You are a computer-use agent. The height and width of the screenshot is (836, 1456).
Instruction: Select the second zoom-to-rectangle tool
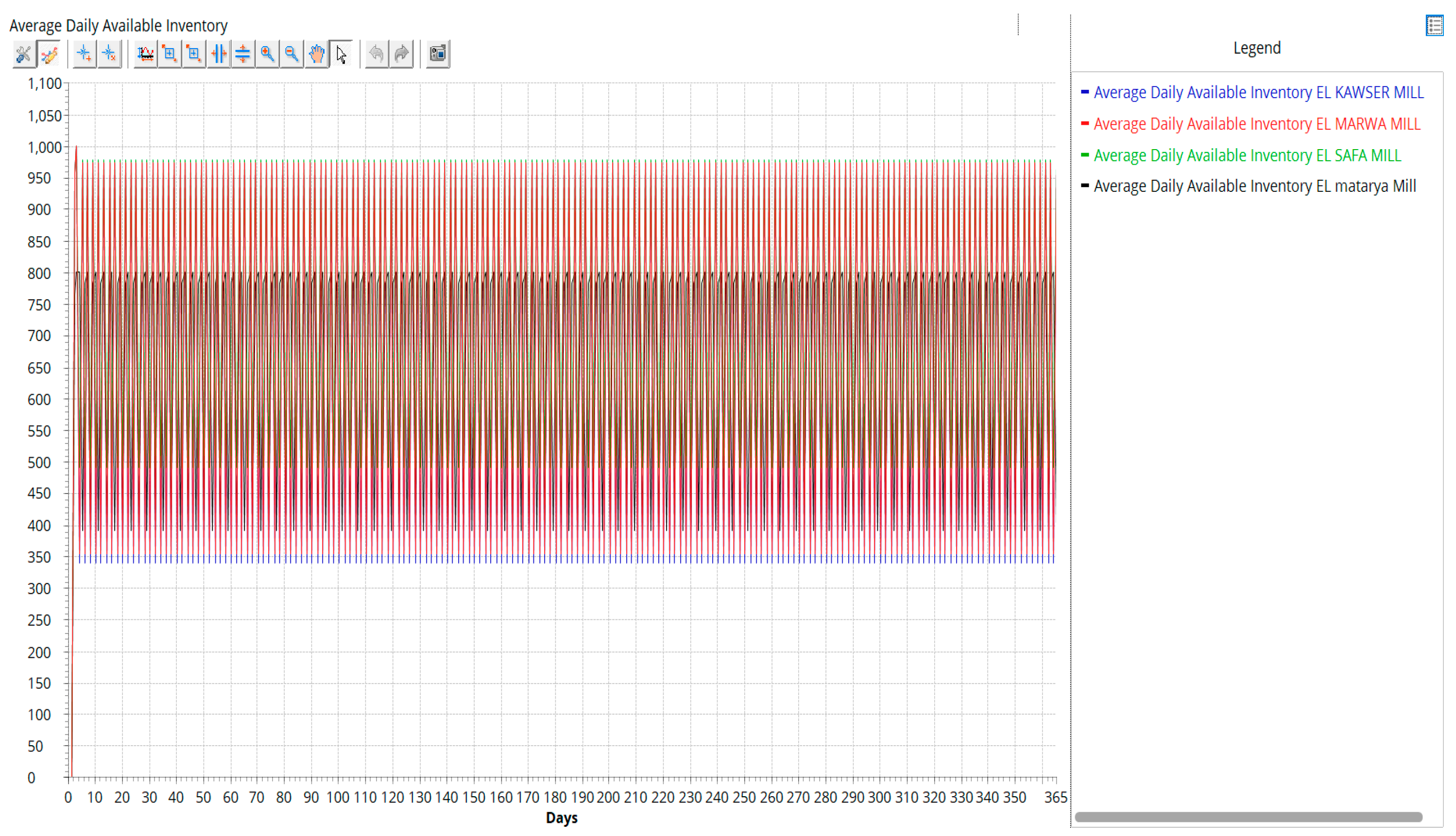point(194,54)
